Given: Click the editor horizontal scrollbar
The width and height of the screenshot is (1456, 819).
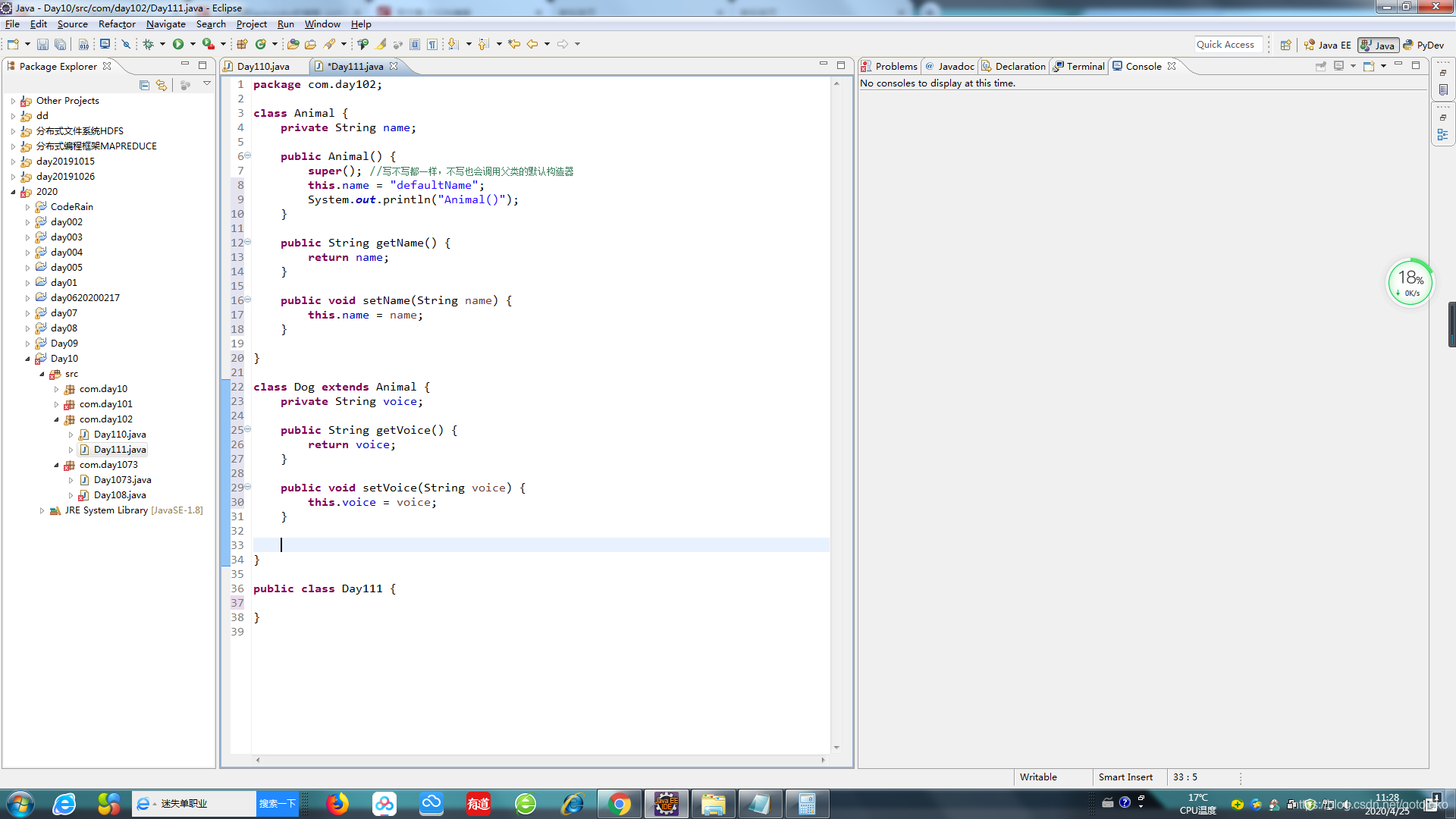Looking at the screenshot, I should click(x=540, y=759).
